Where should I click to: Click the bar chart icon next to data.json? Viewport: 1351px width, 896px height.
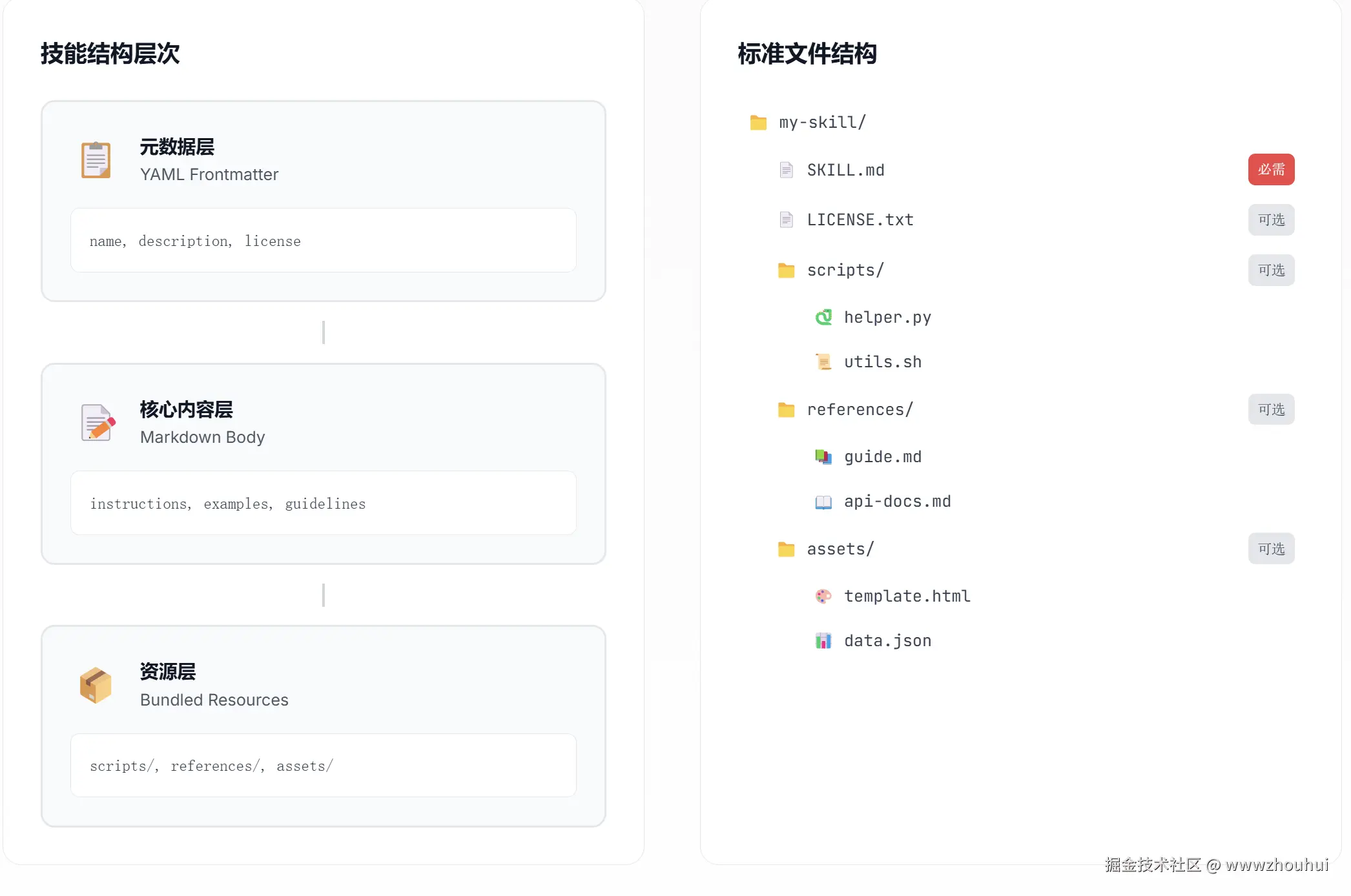(823, 641)
